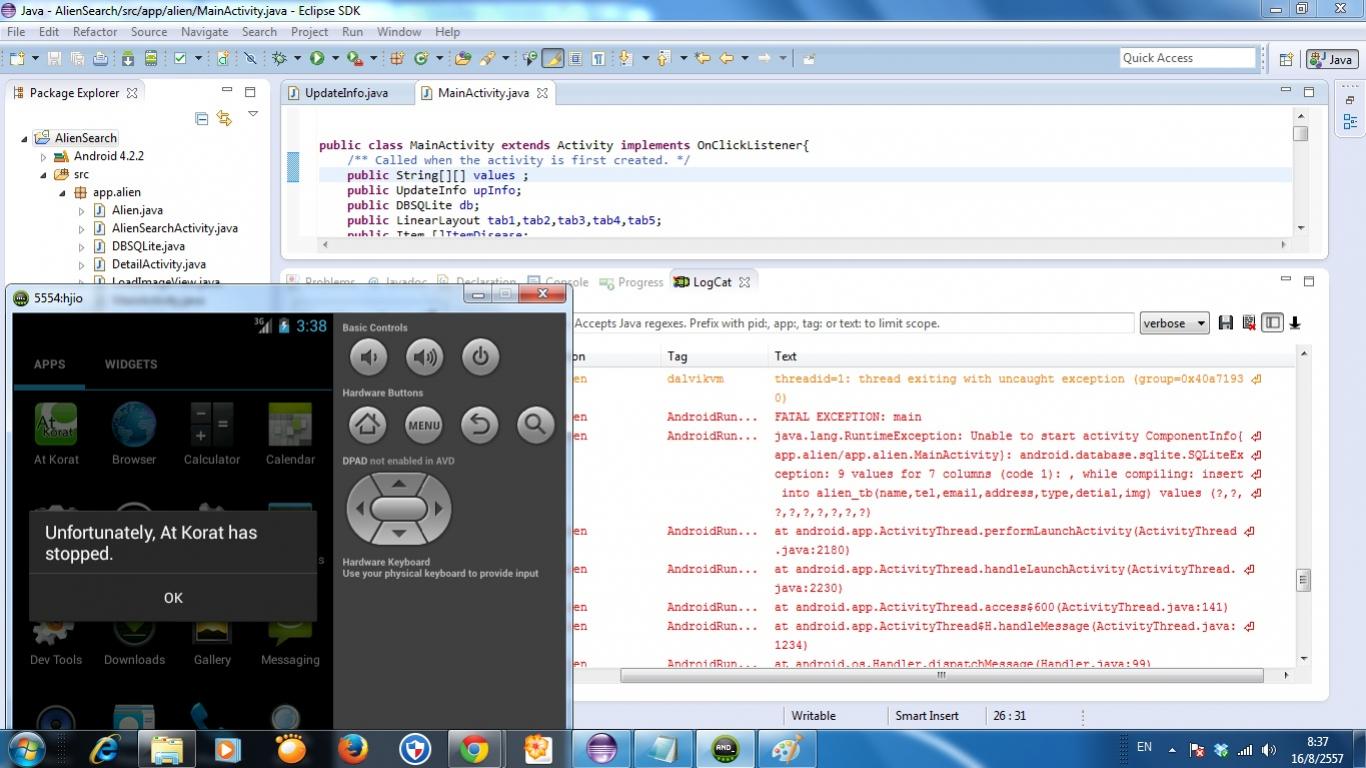Screen dimensions: 1366x768
Task: Click Save Log icon in LogCat
Action: (1226, 323)
